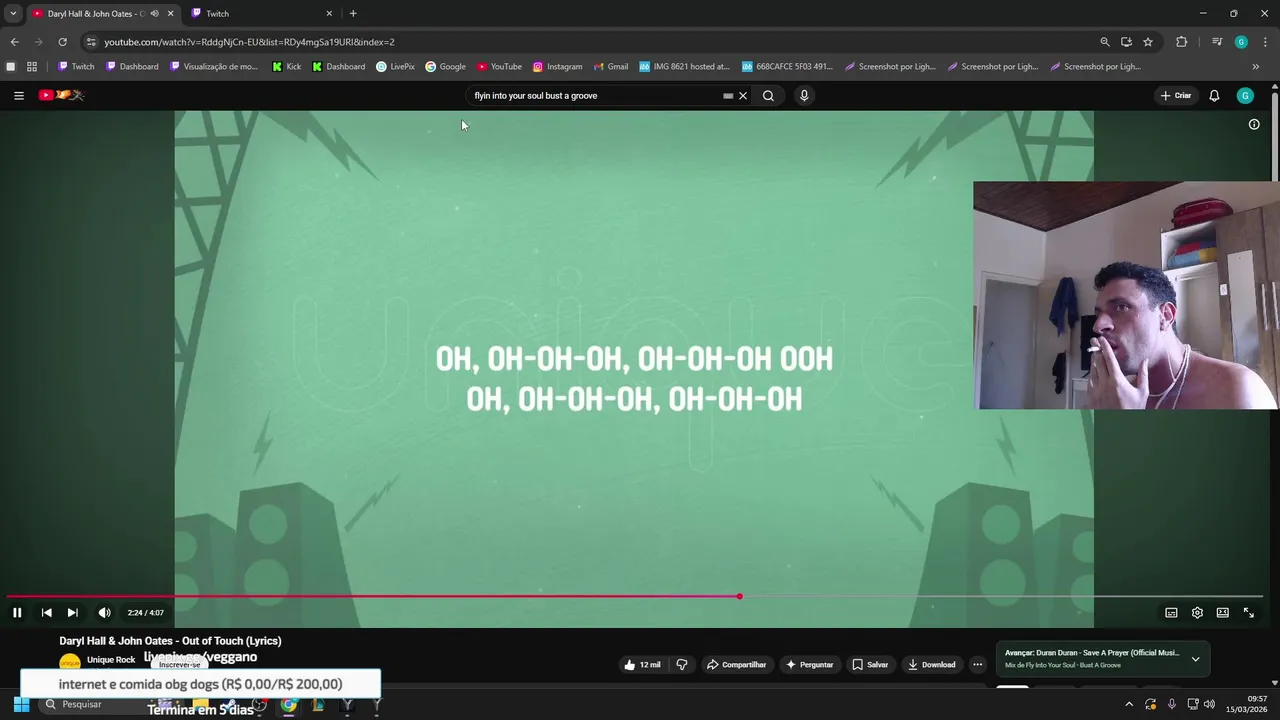Viewport: 1280px width, 720px height.
Task: Click the red progress bar scrubber
Action: click(739, 597)
